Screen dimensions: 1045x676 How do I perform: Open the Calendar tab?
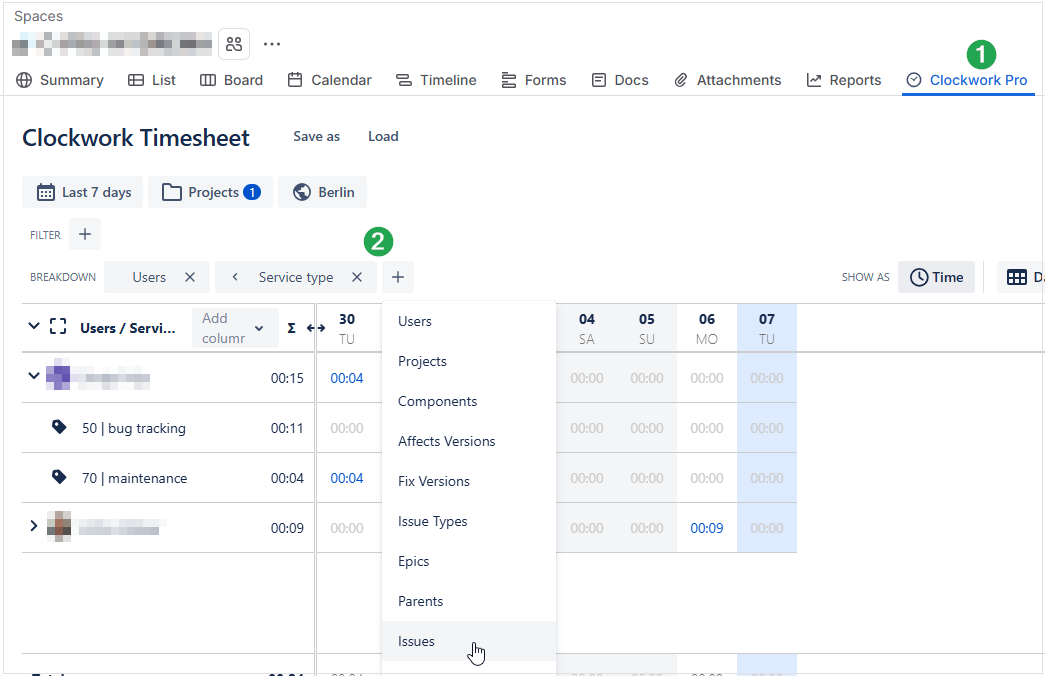(329, 80)
